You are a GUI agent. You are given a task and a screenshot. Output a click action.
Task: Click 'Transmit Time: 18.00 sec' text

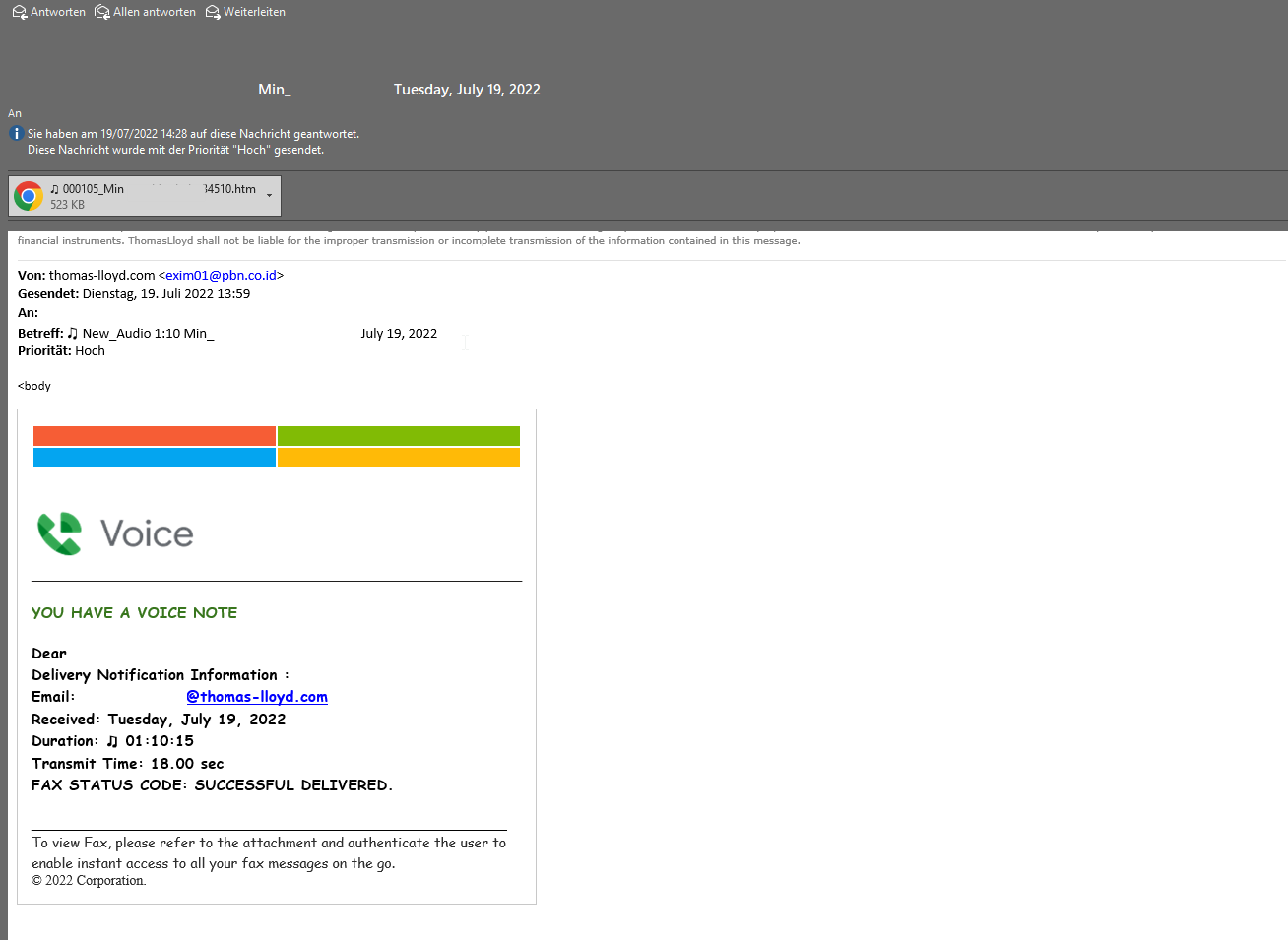coord(128,764)
